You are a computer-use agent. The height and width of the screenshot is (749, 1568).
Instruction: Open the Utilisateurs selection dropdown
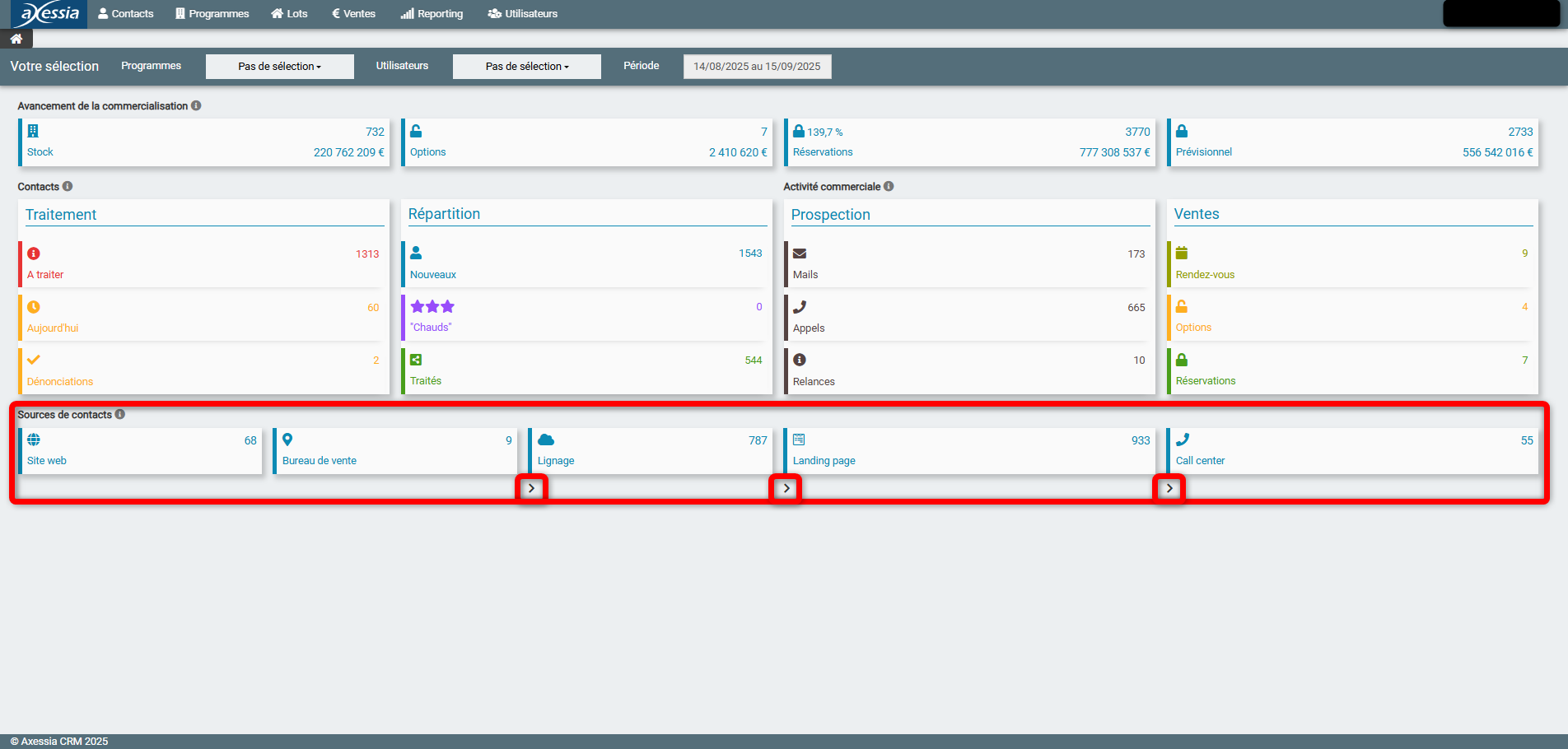pyautogui.click(x=527, y=67)
